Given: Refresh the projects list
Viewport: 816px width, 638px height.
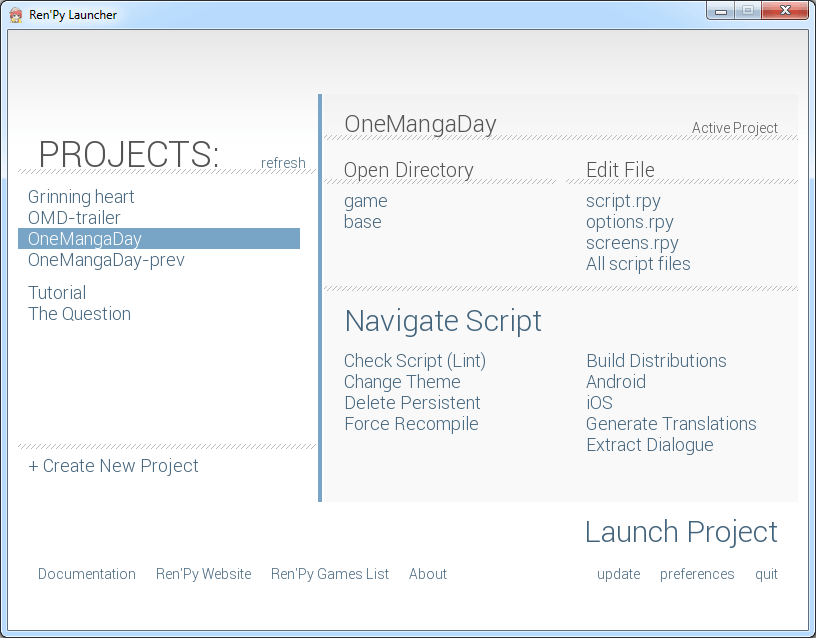Looking at the screenshot, I should pos(283,163).
